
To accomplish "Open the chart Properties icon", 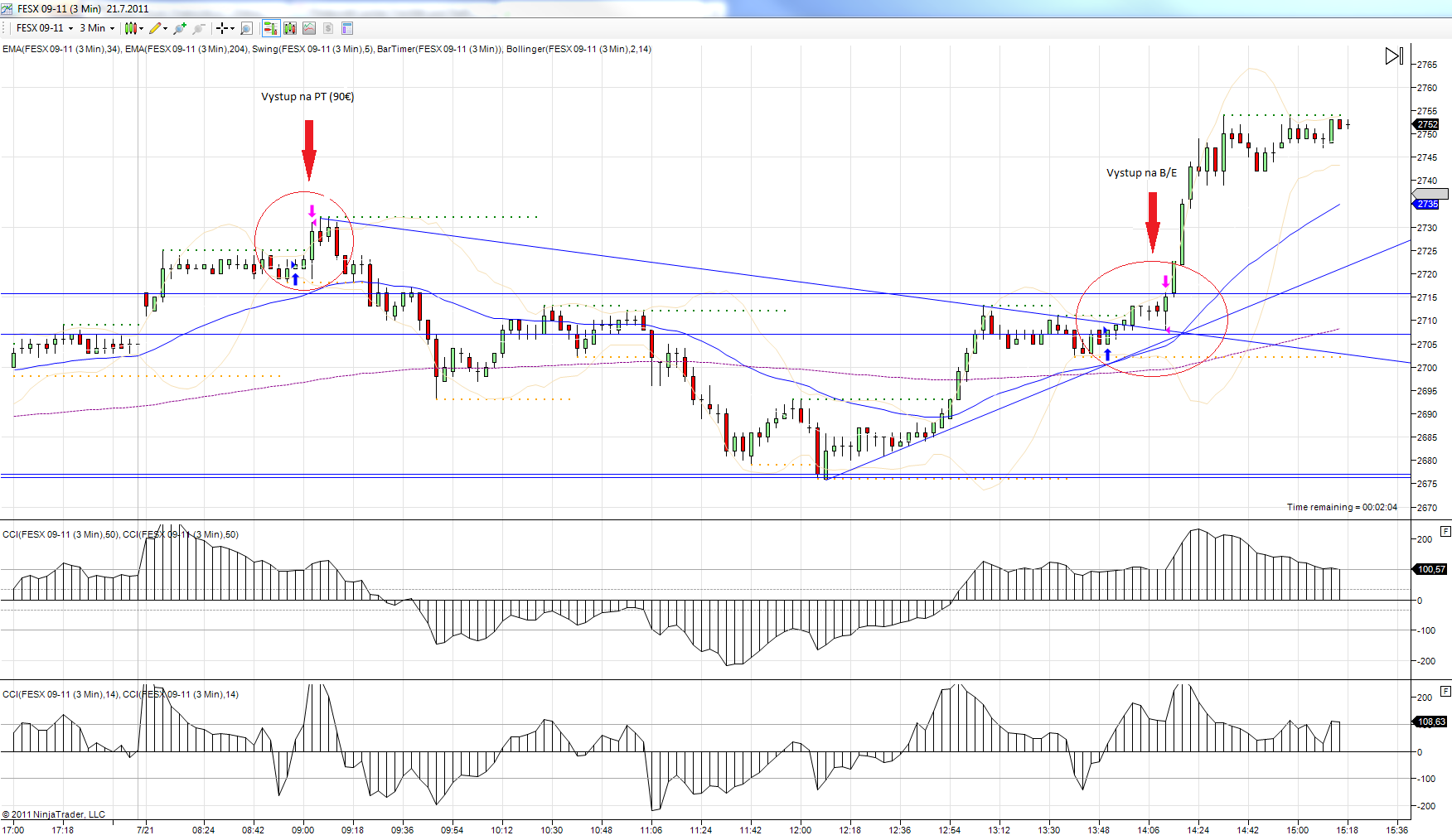I will click(347, 28).
